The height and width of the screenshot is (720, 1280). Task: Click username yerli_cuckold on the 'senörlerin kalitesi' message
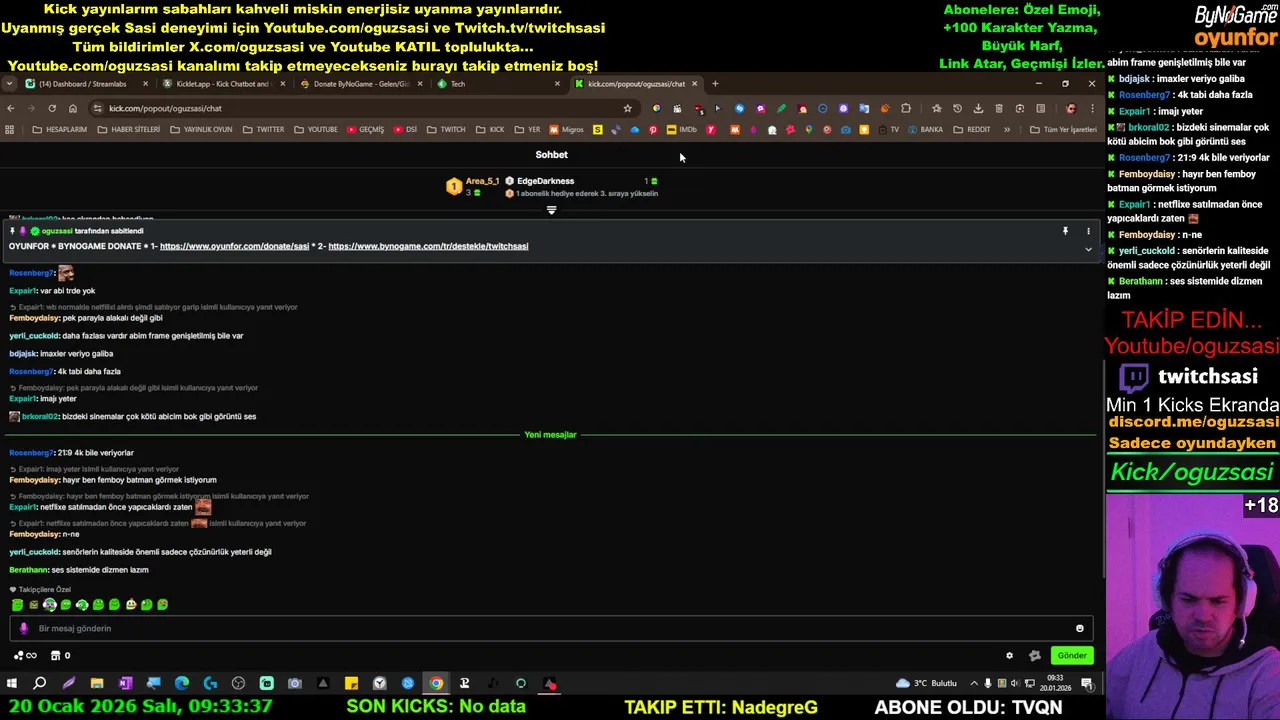pos(34,552)
